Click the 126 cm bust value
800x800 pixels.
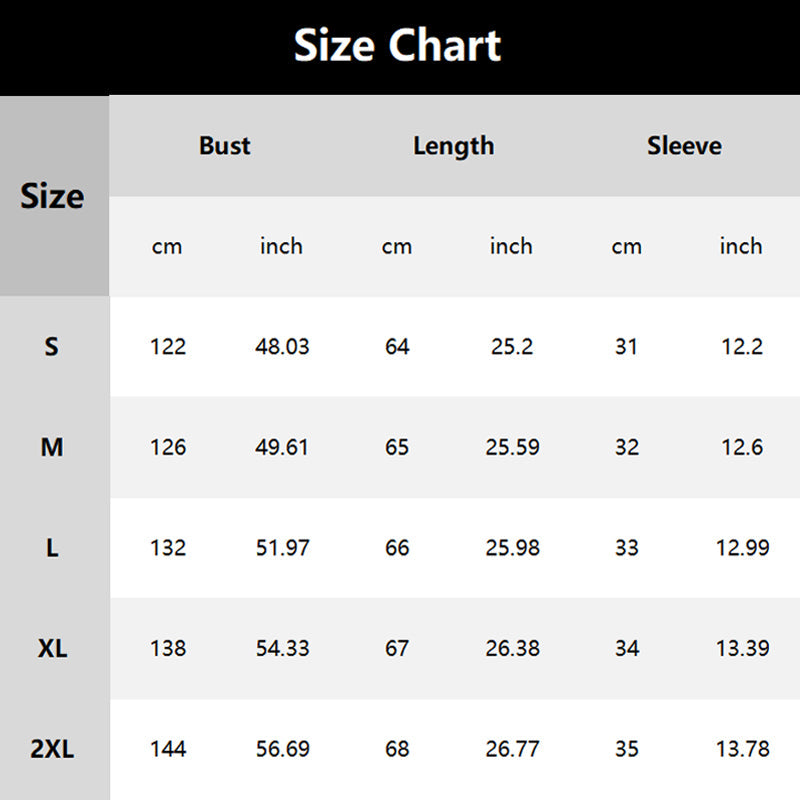168,447
